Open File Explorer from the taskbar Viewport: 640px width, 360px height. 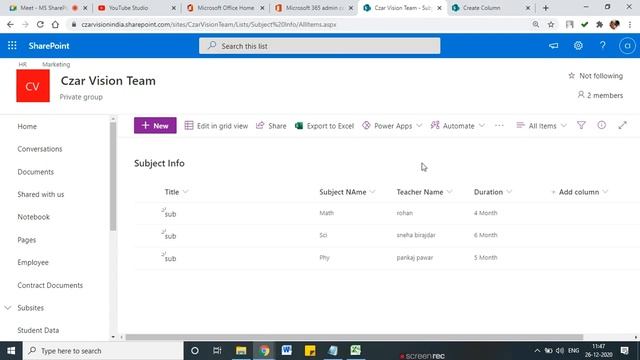(x=241, y=351)
